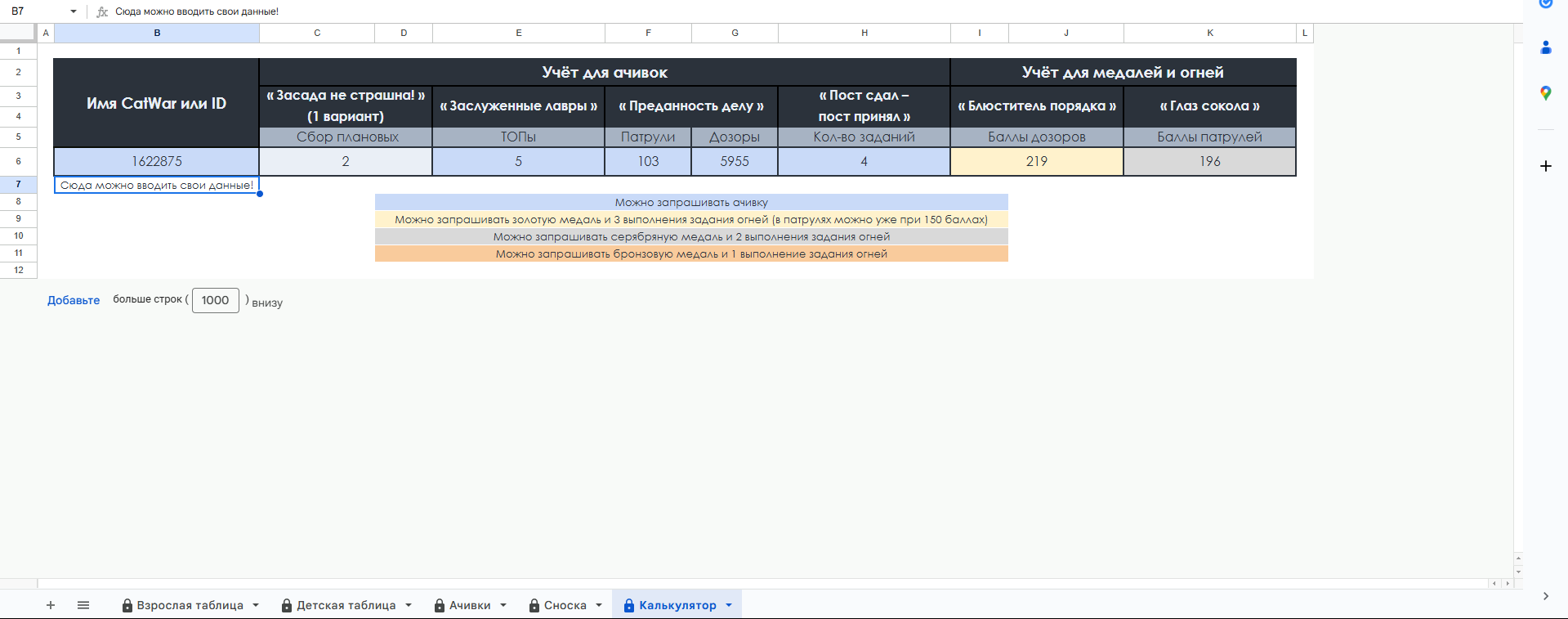Screen dimensions: 1568x619
Task: Select column K header
Action: point(1210,33)
